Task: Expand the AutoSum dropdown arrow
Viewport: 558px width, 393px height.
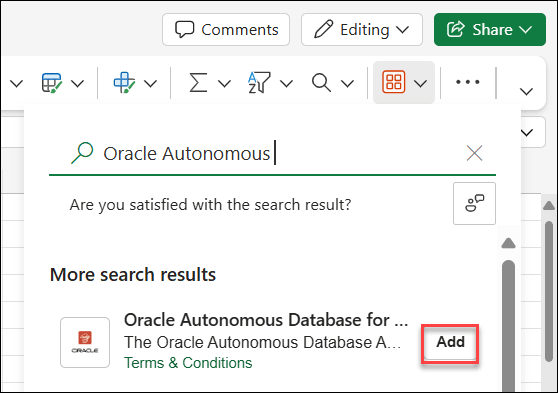Action: tap(225, 84)
